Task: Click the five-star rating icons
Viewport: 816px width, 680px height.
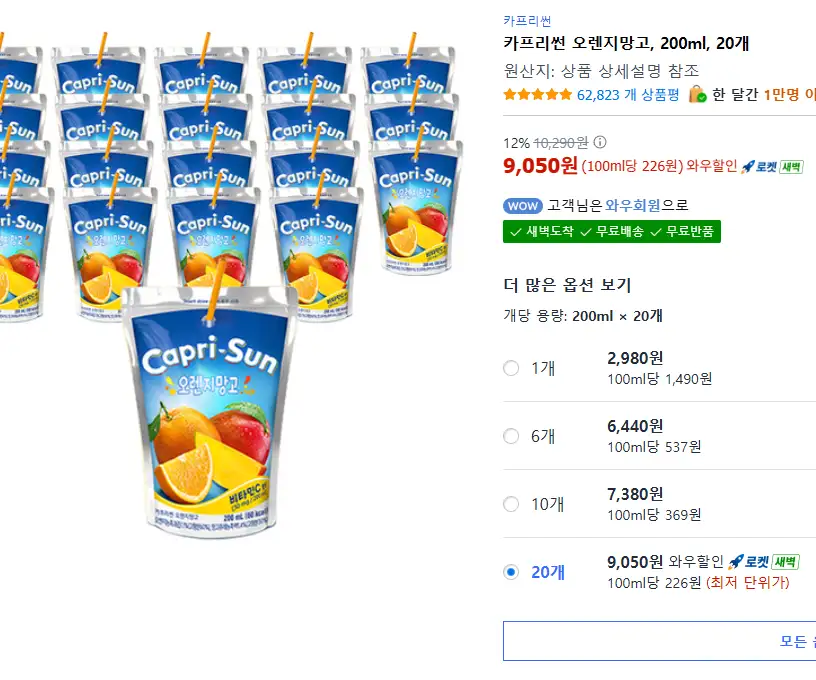Action: point(538,95)
